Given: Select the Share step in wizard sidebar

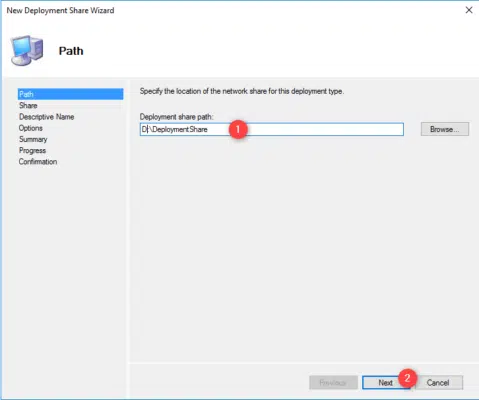Looking at the screenshot, I should [28, 105].
